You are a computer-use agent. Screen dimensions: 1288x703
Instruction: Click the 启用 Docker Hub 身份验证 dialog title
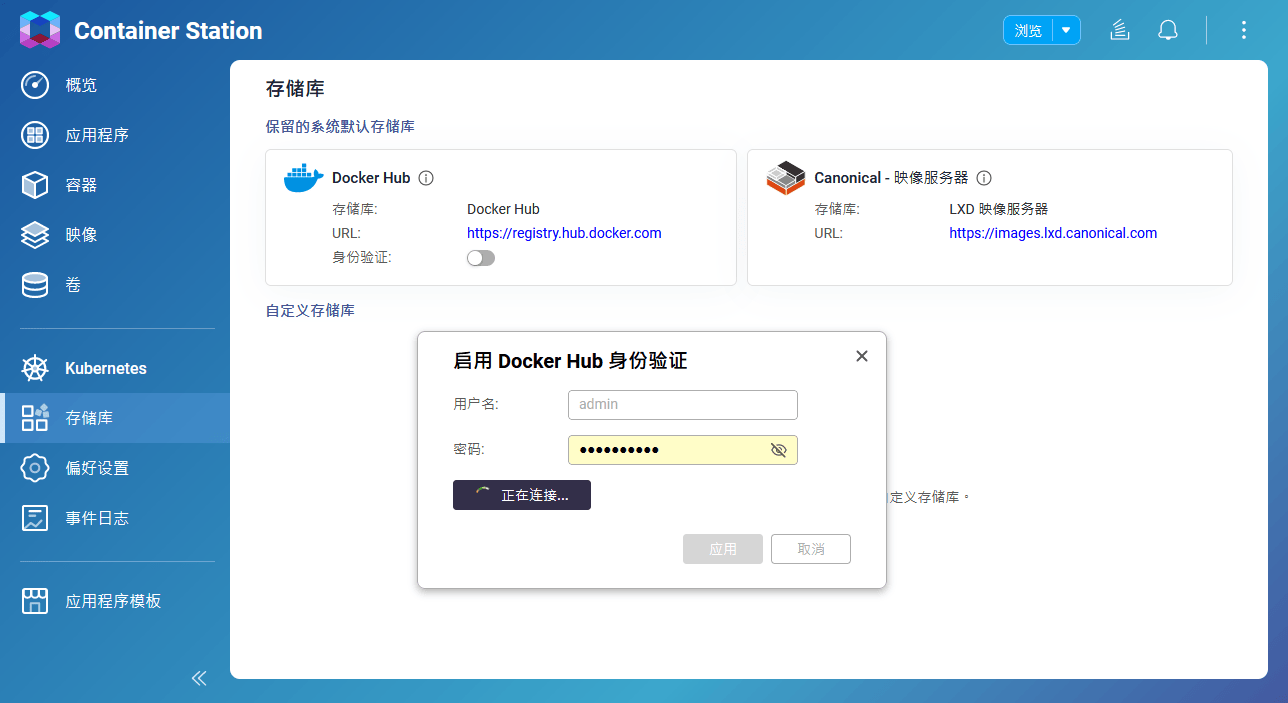click(570, 361)
